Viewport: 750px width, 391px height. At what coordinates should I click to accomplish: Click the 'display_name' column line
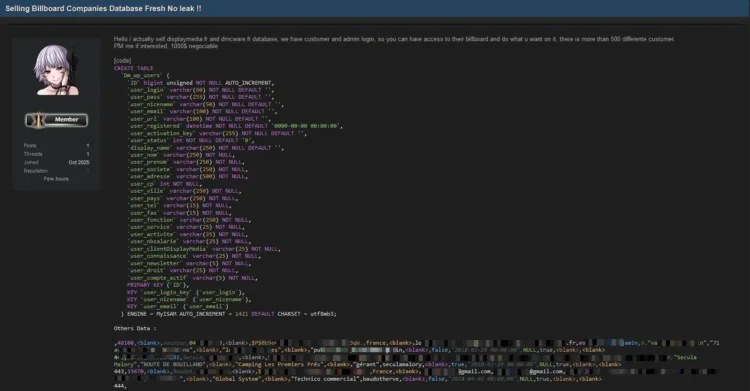(x=206, y=148)
